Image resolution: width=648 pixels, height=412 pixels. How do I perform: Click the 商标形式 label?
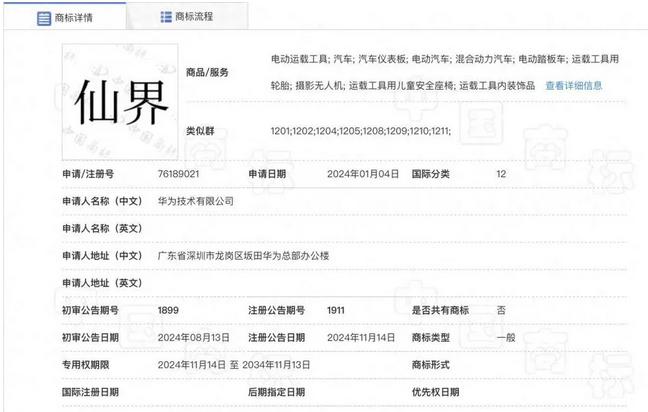tap(431, 365)
